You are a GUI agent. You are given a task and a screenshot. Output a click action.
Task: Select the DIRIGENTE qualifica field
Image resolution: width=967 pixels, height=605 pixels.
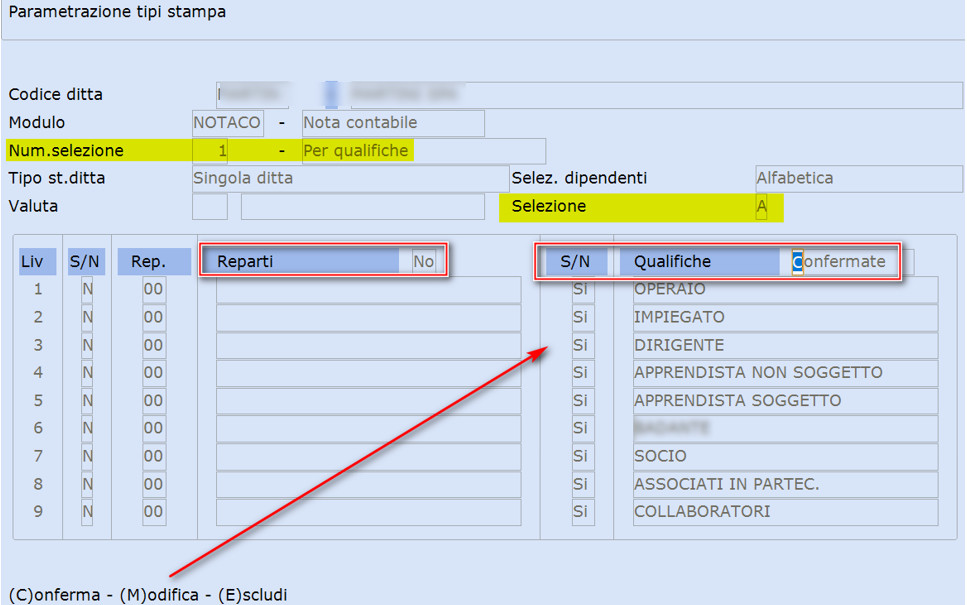pos(785,345)
